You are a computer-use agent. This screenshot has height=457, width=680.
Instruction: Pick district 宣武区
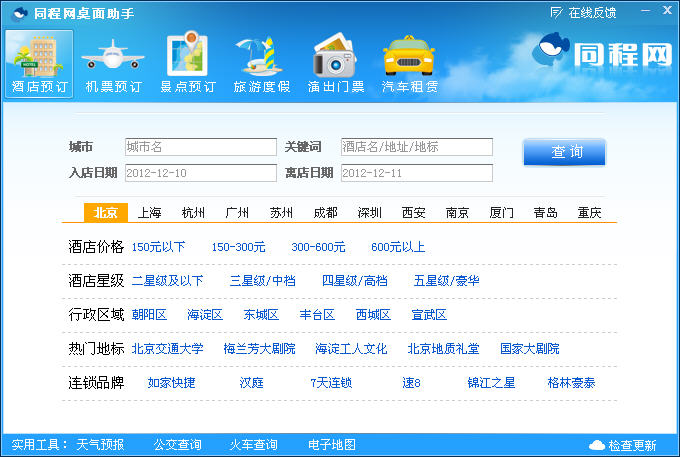click(429, 315)
